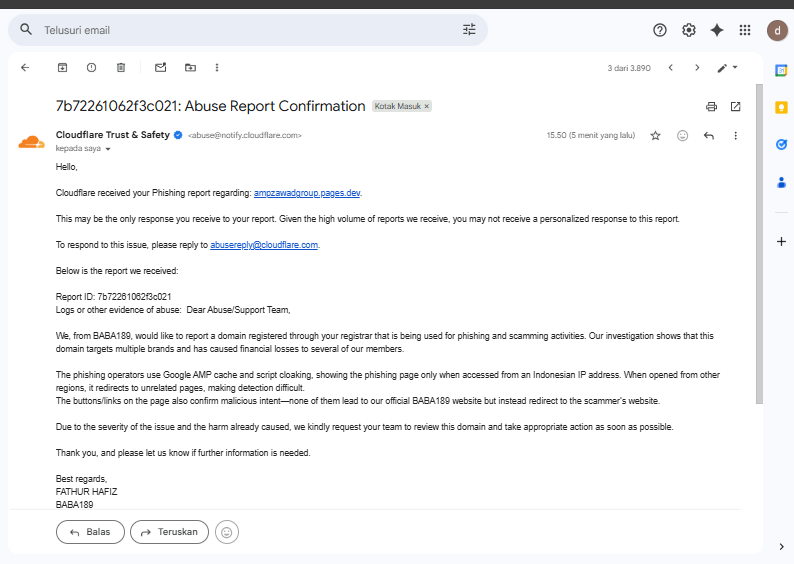The height and width of the screenshot is (564, 794).
Task: Click the vertical scrollbar of the email
Action: click(759, 244)
